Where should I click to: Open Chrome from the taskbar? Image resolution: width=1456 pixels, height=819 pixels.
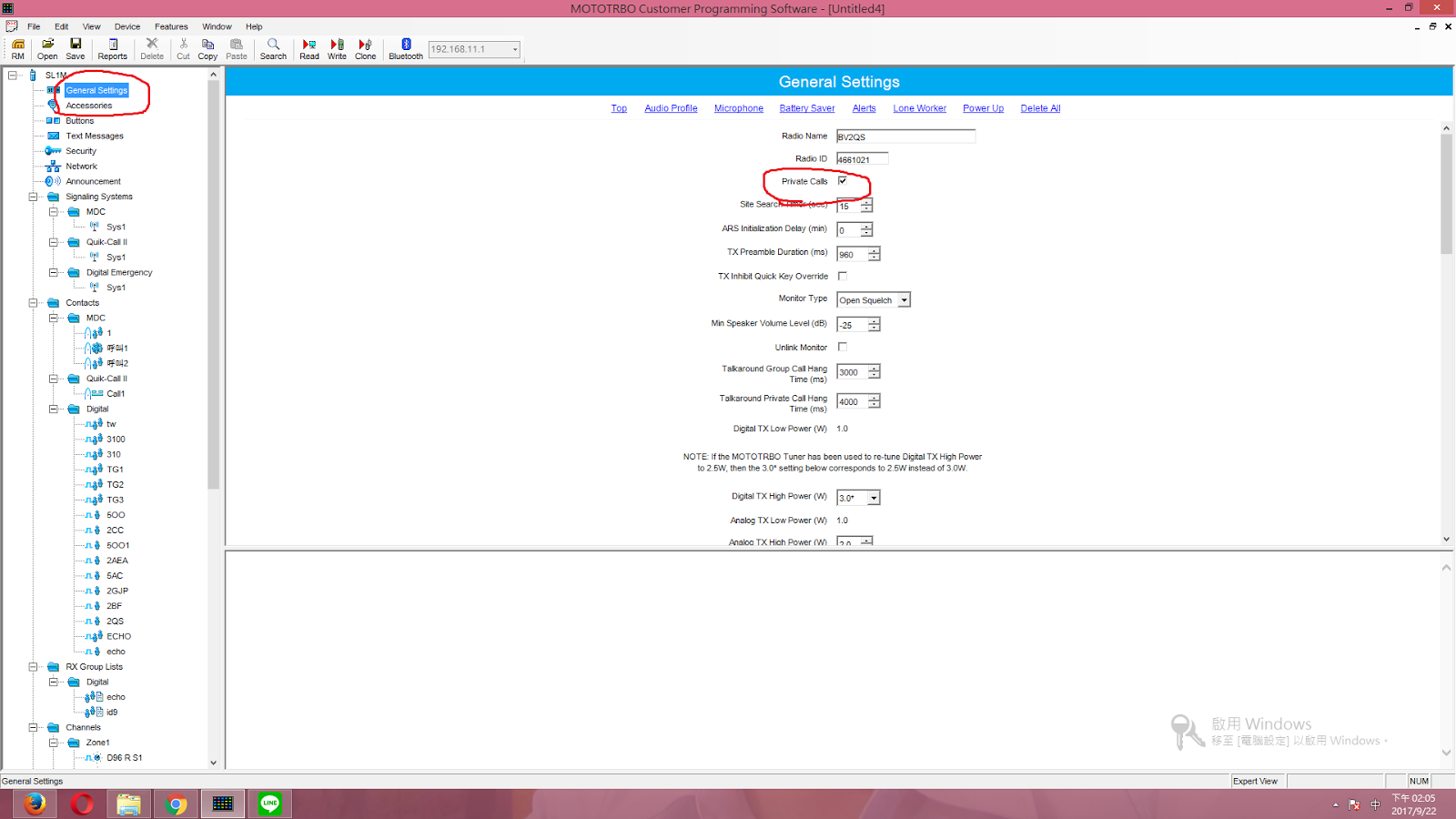click(177, 804)
